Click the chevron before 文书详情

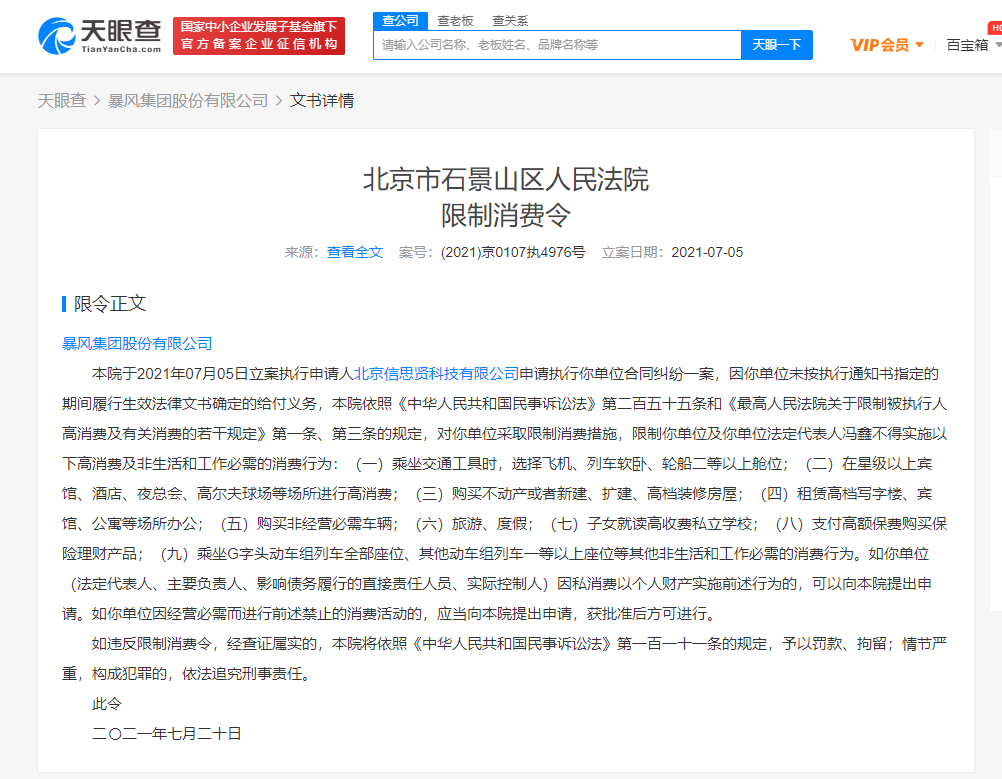click(x=279, y=101)
